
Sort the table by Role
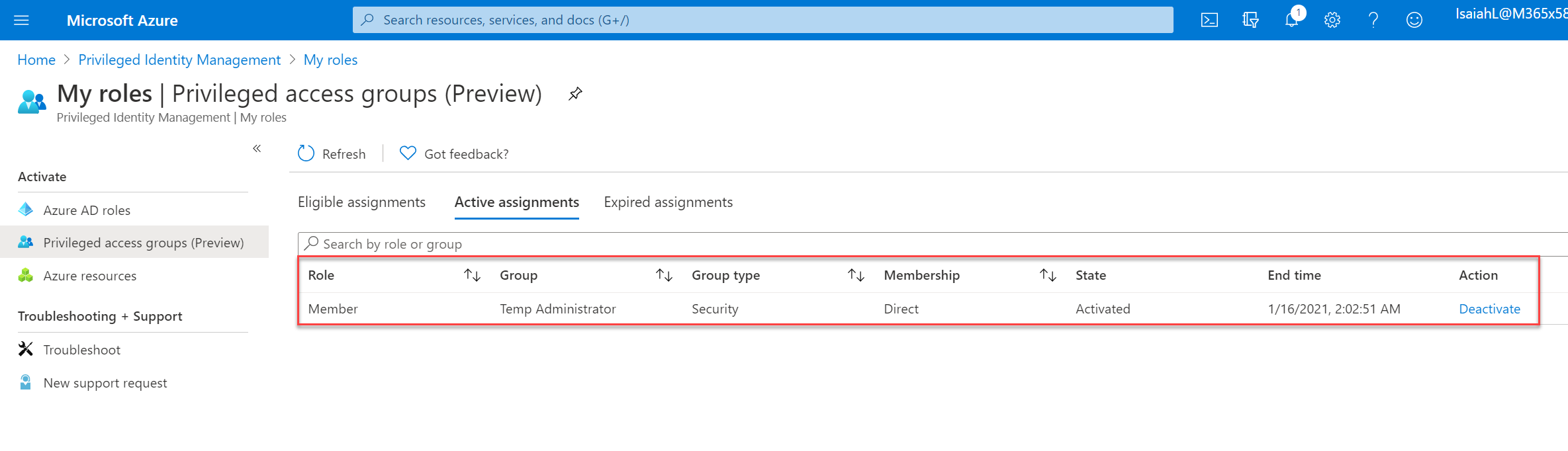click(x=472, y=275)
